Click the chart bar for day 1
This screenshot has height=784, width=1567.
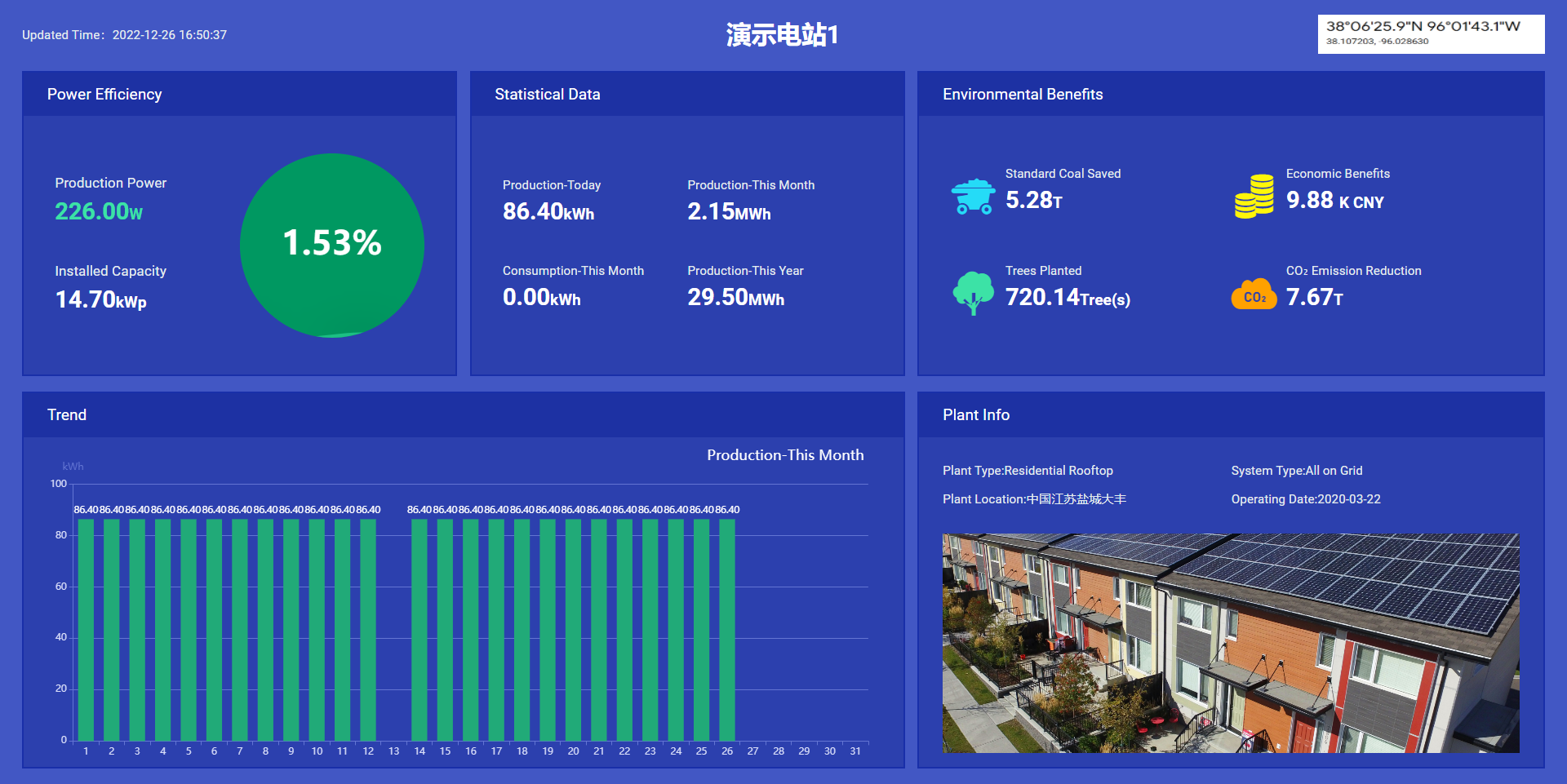(86, 630)
